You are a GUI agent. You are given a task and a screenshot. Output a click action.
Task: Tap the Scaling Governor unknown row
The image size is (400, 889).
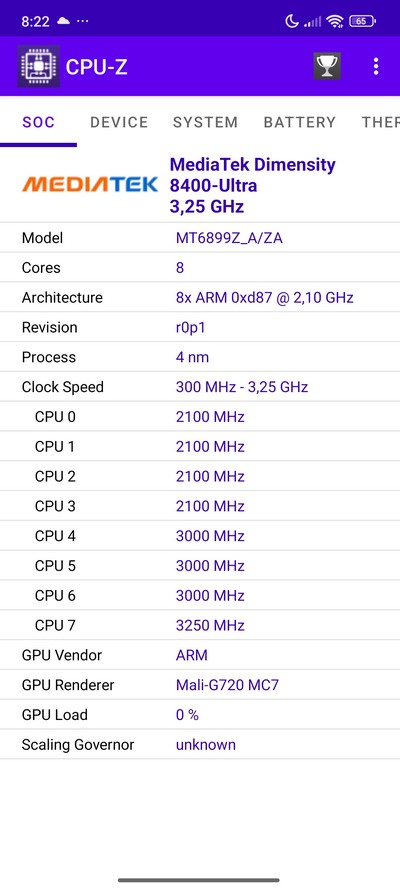click(x=200, y=744)
